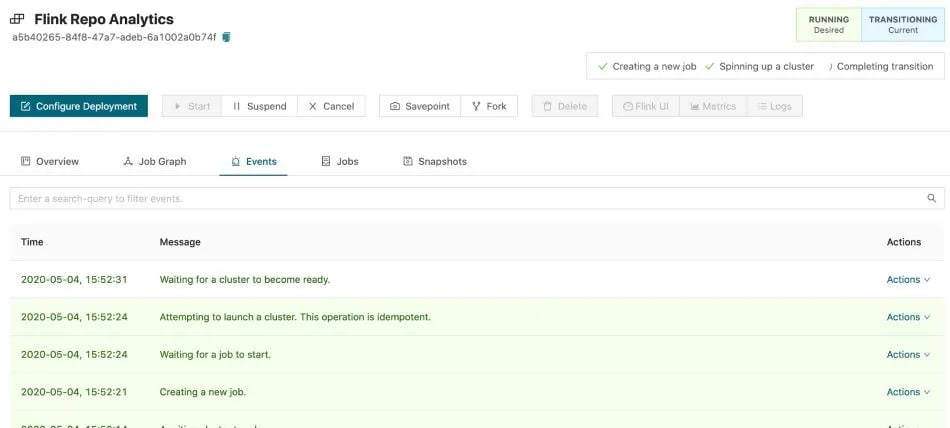Switch to the Snapshots tab
Viewport: 950px width, 428px height.
435,161
